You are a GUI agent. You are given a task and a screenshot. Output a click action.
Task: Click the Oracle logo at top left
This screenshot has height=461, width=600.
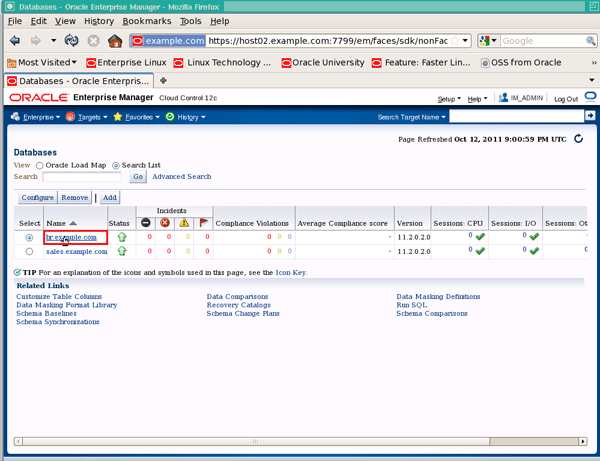point(39,98)
